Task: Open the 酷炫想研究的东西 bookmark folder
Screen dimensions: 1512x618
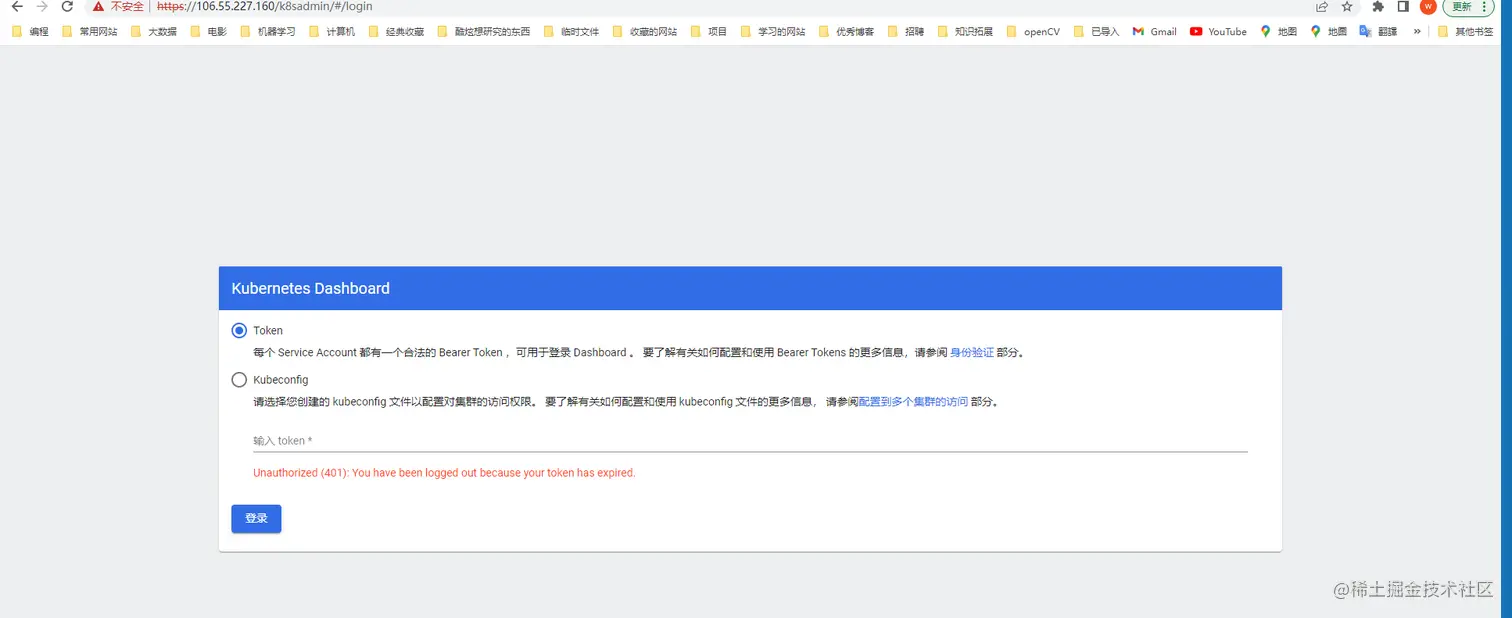Action: click(484, 31)
